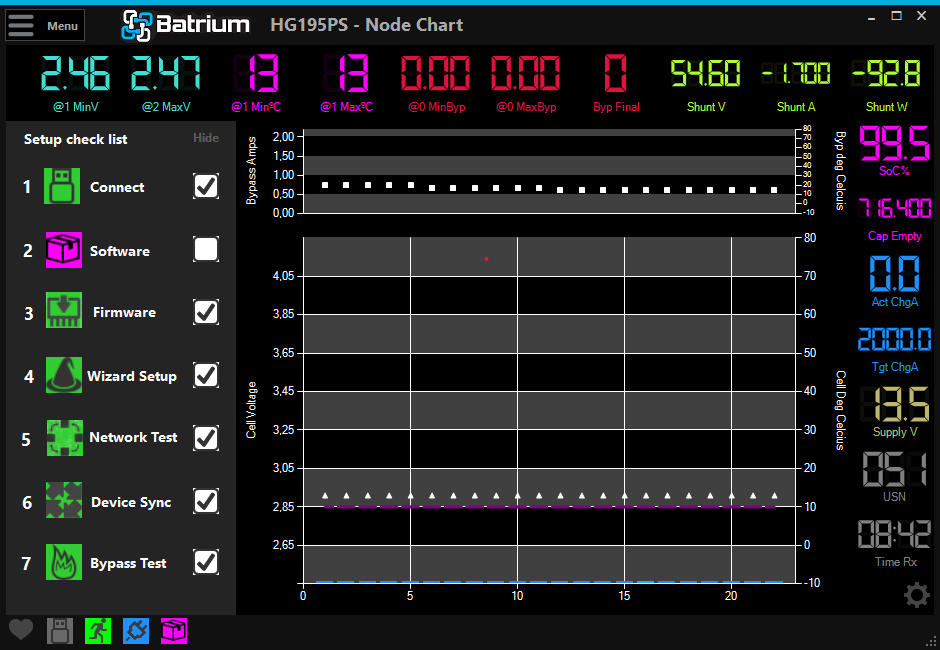Select the blue plug icon in bottom toolbar

[136, 630]
